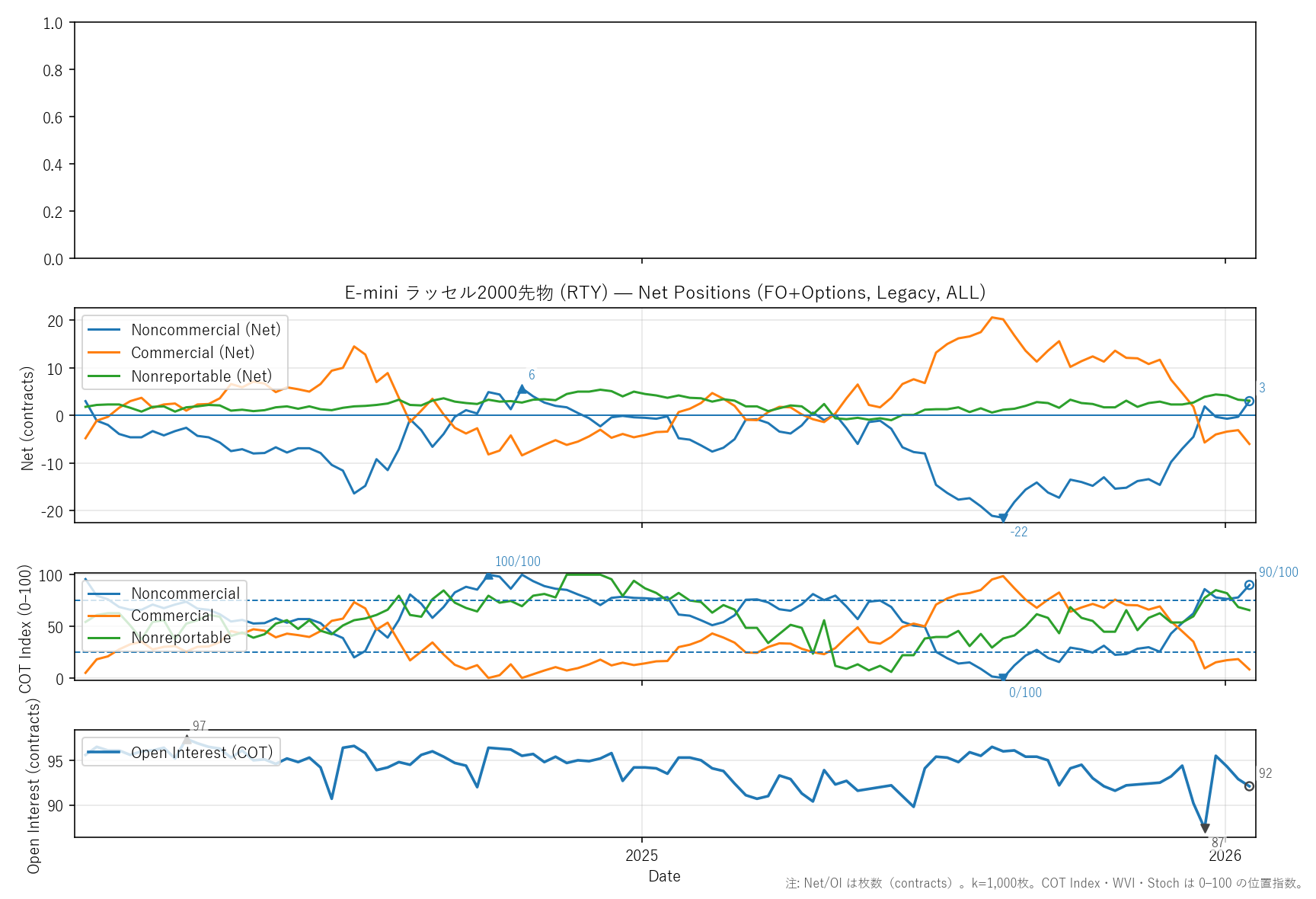Click the 2026 tick label on the date axis

point(1225,856)
